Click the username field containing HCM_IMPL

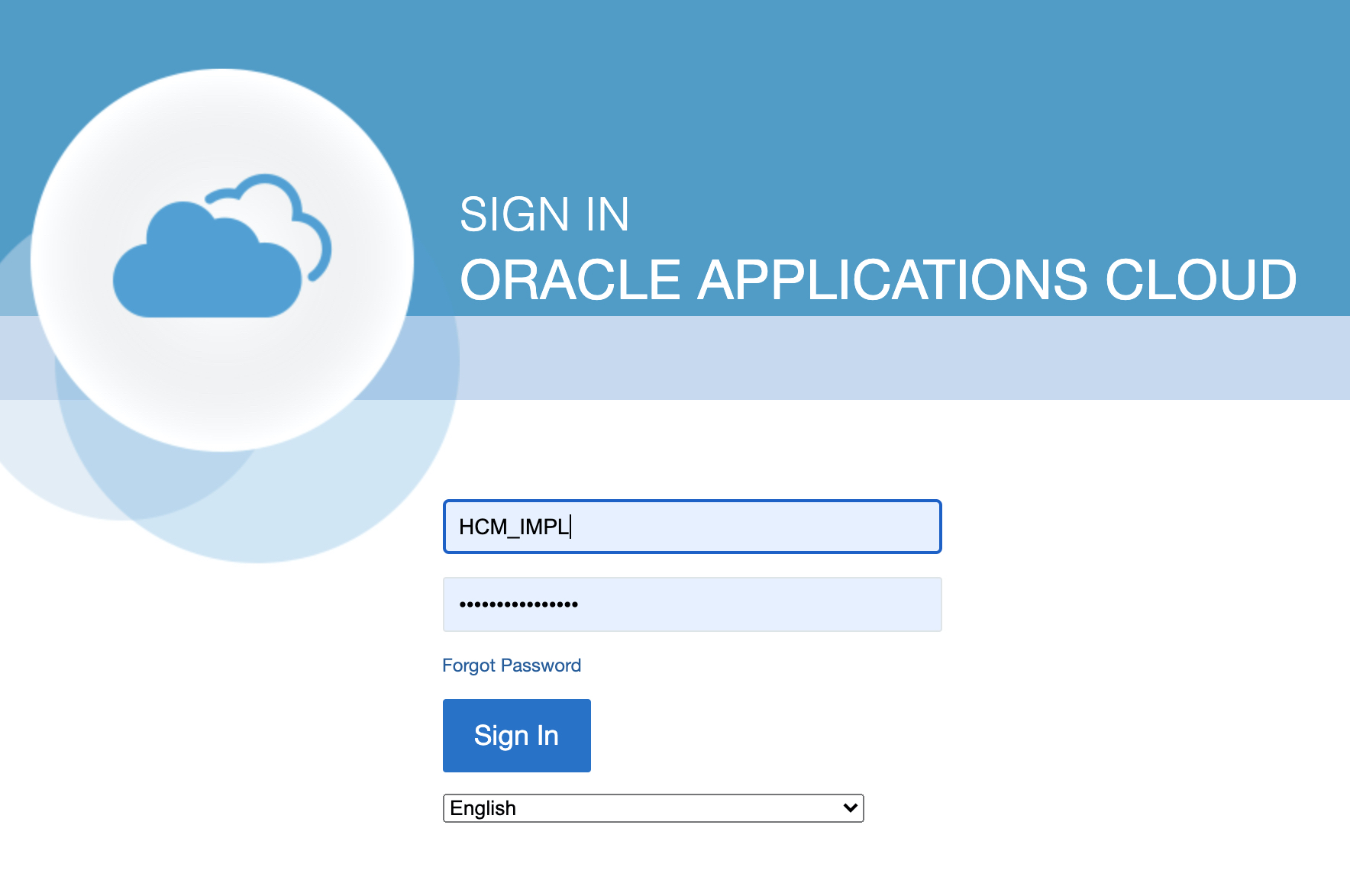pos(692,527)
